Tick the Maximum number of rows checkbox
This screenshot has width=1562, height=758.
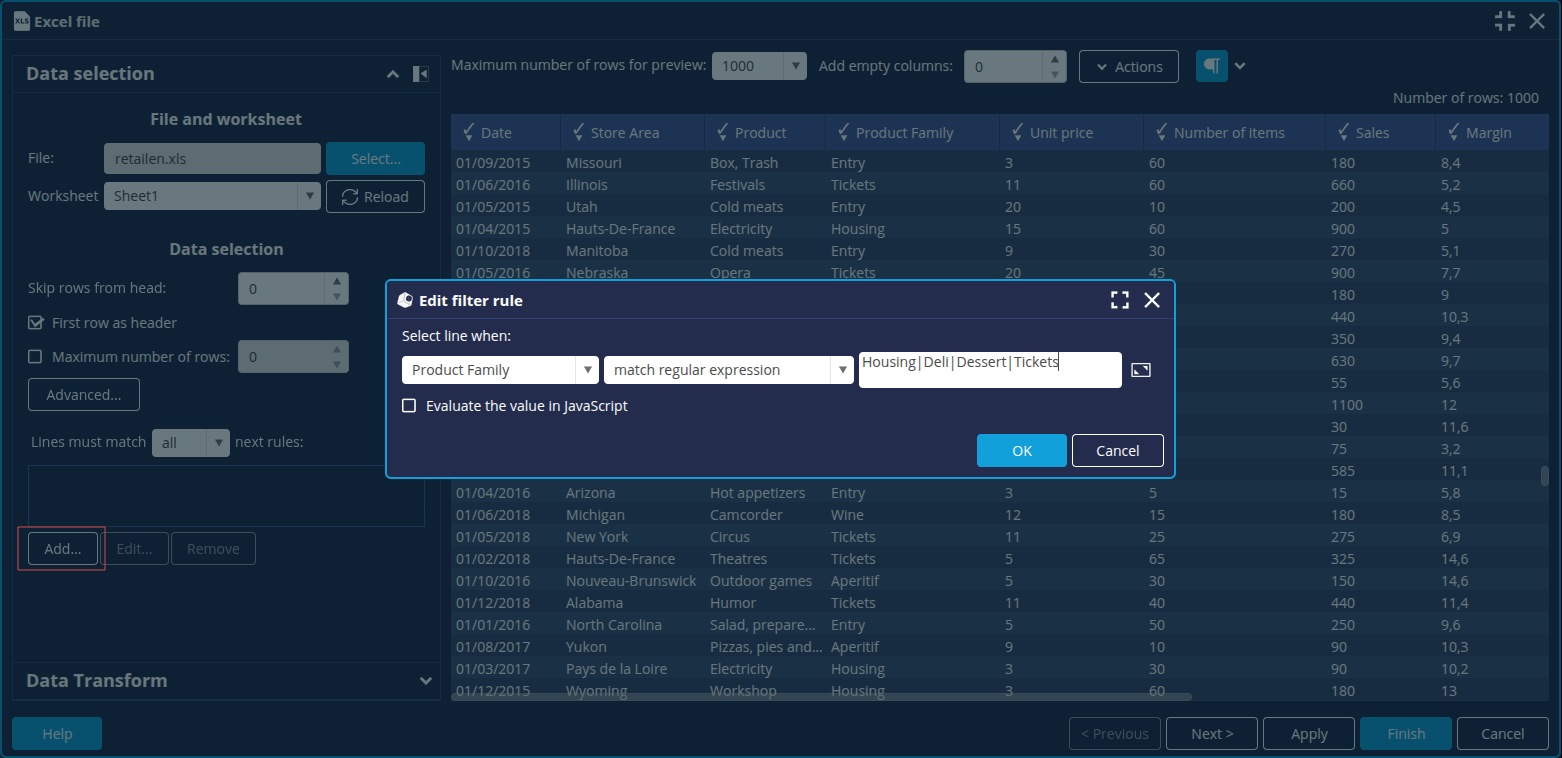(36, 357)
